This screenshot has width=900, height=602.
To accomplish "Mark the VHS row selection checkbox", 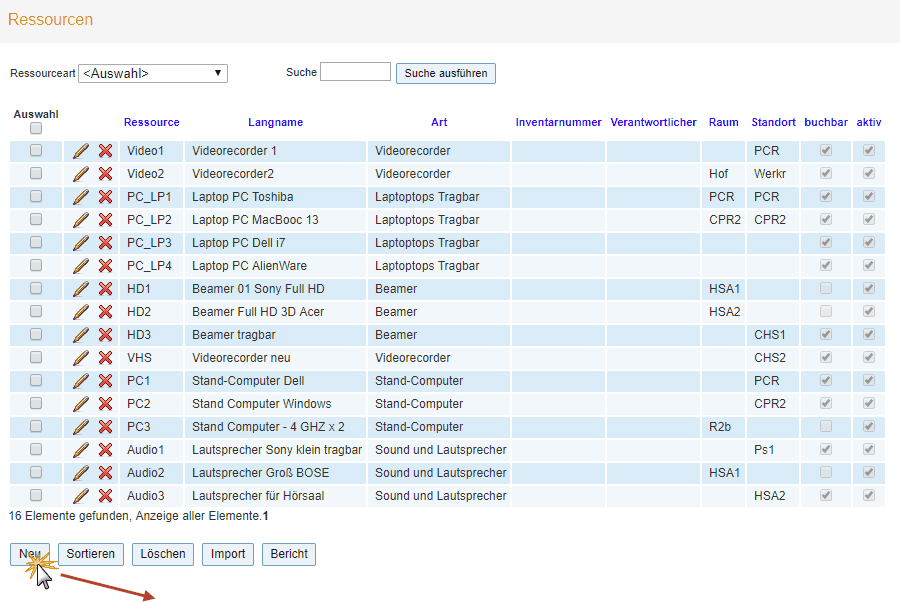I will [x=36, y=357].
